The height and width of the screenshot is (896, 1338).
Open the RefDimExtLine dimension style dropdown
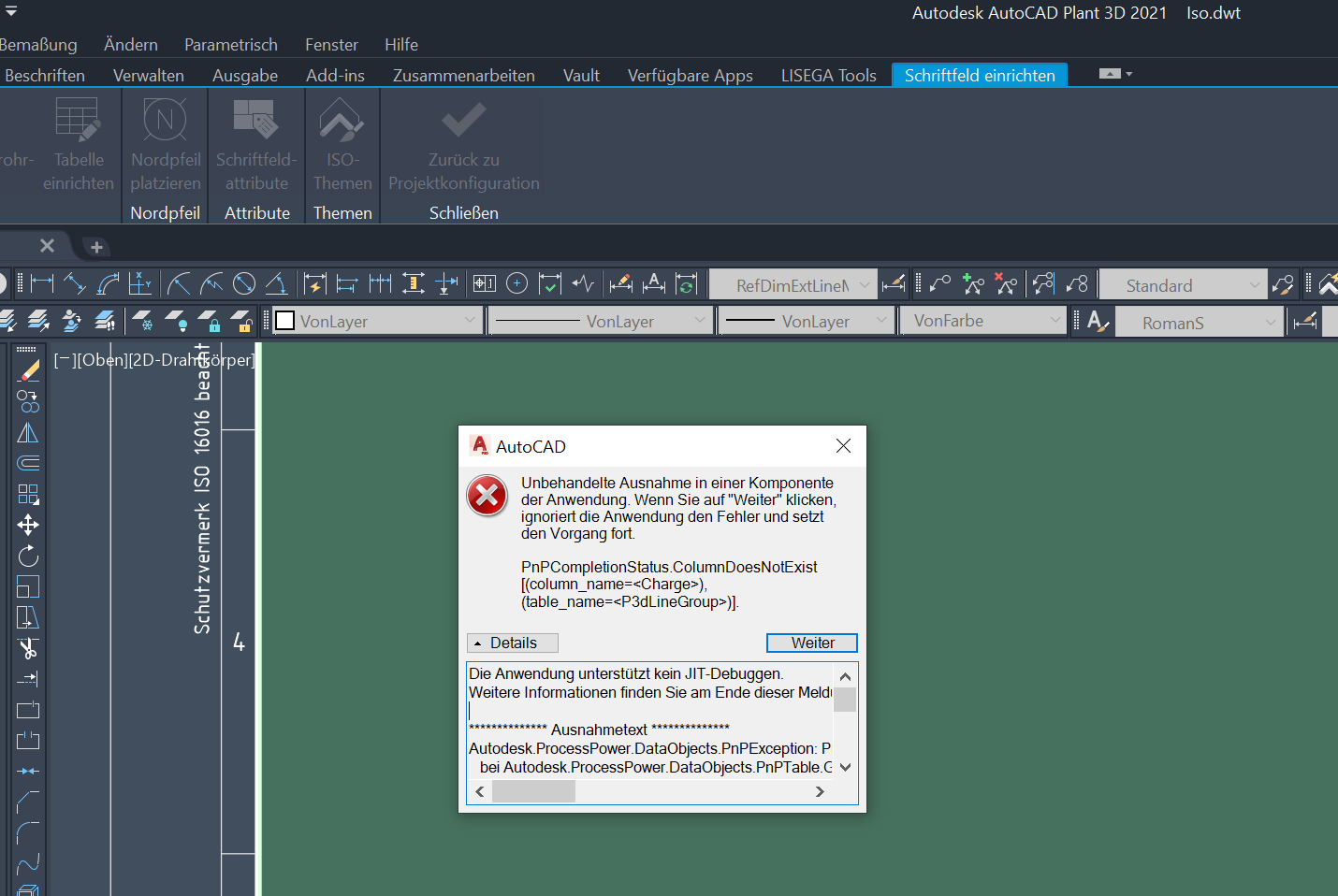pyautogui.click(x=793, y=284)
